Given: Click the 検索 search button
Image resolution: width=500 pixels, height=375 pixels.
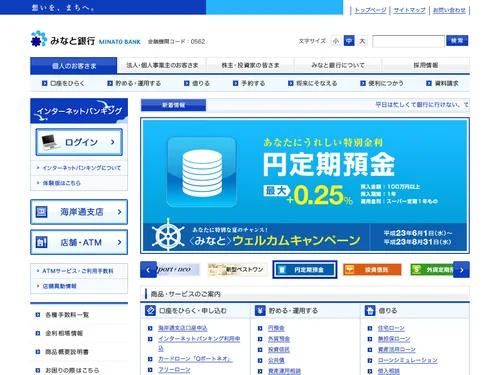Looking at the screenshot, I should coord(457,41).
